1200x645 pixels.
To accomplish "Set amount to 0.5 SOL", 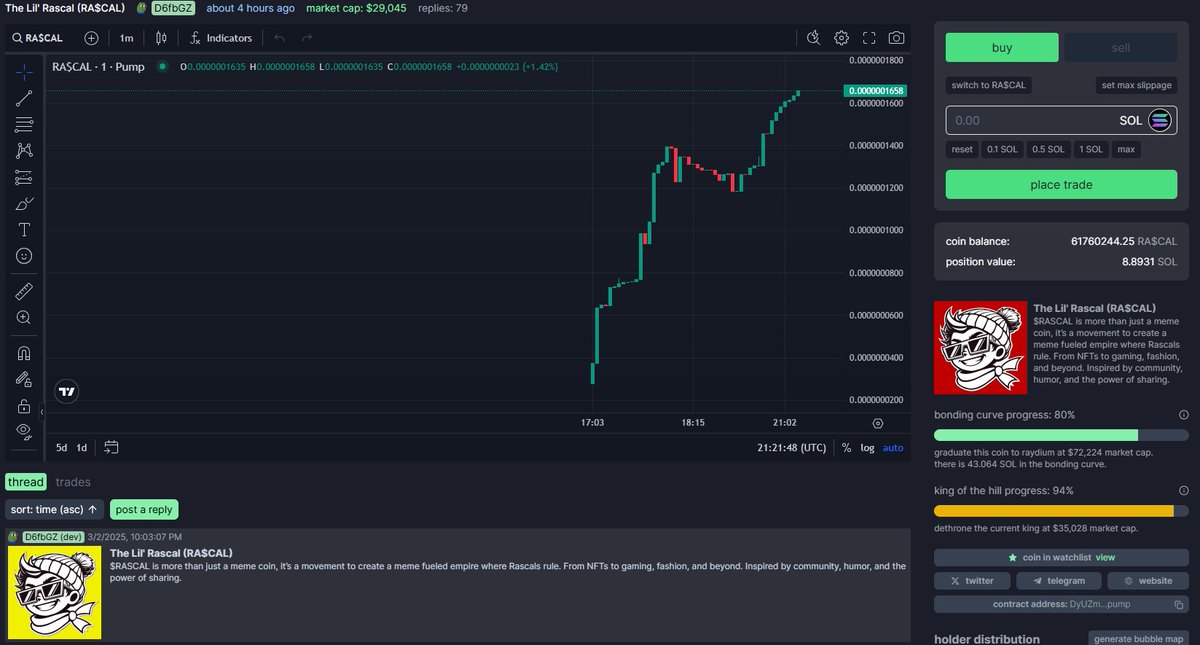I will click(x=1048, y=149).
